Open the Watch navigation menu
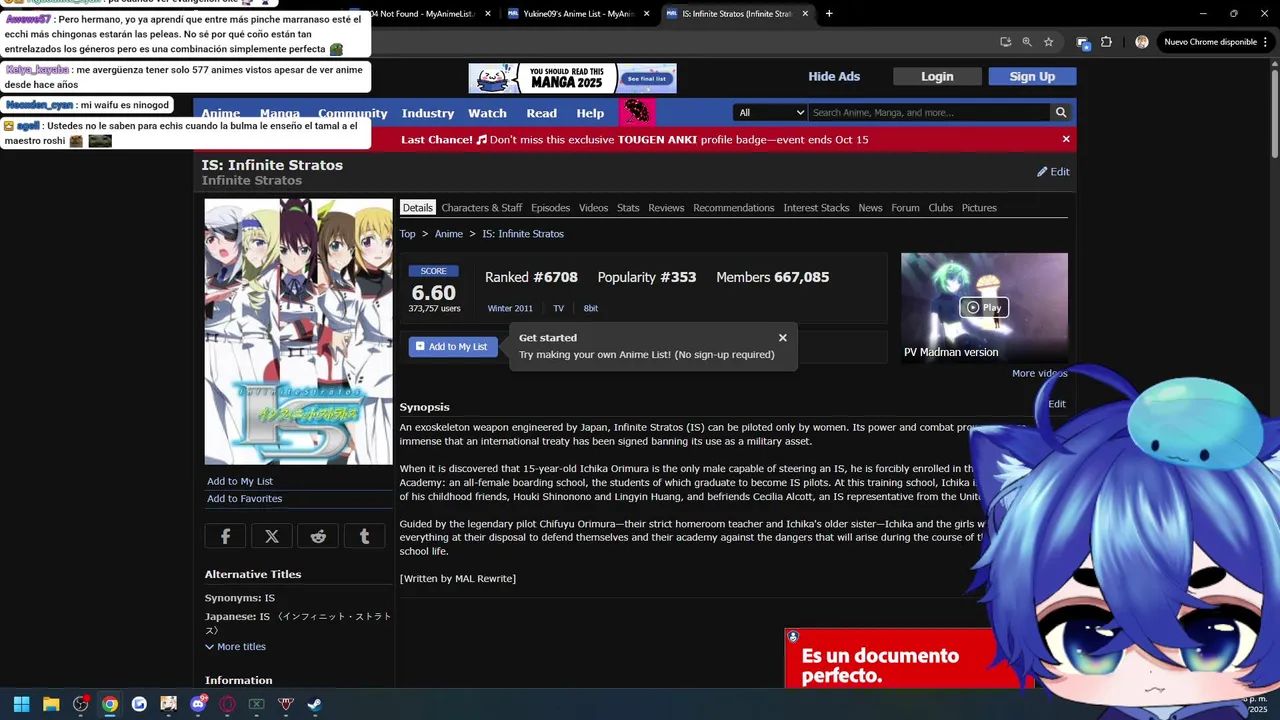Image resolution: width=1280 pixels, height=720 pixels. pyautogui.click(x=487, y=113)
